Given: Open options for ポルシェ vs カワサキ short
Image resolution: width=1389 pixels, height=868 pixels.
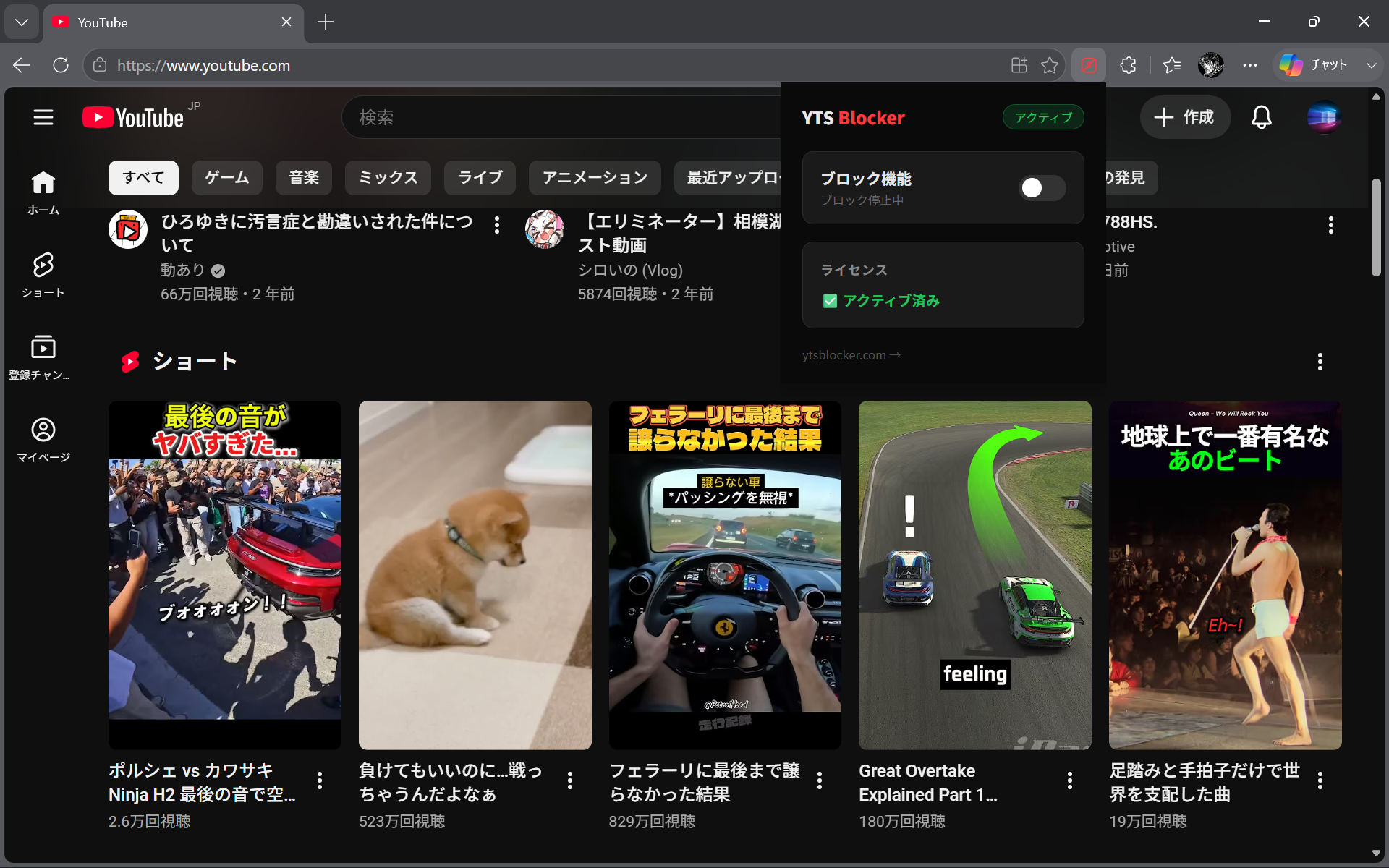Looking at the screenshot, I should pyautogui.click(x=320, y=780).
